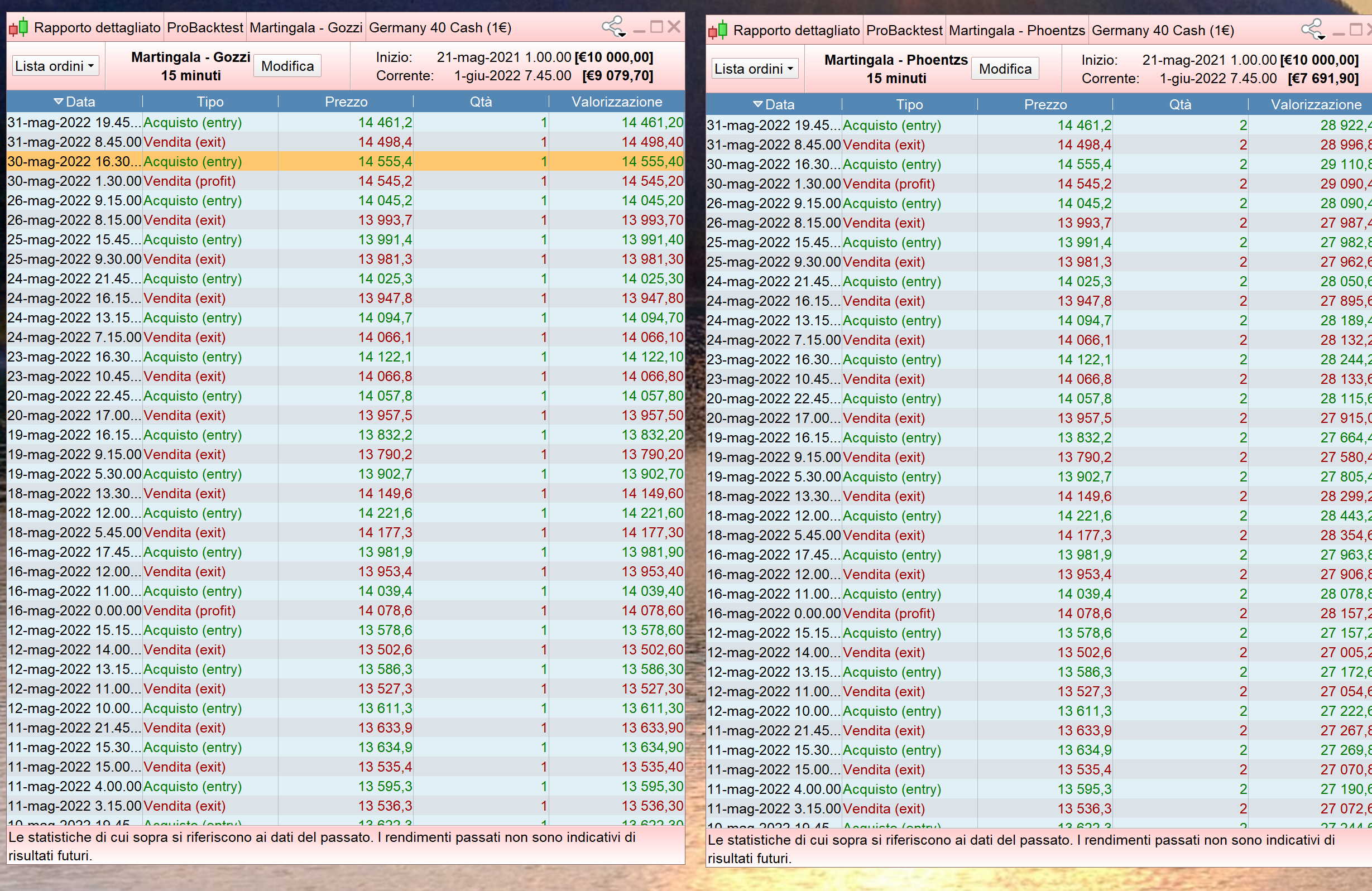
Task: Open Lista ordini dropdown in Gozzi window
Action: [55, 66]
